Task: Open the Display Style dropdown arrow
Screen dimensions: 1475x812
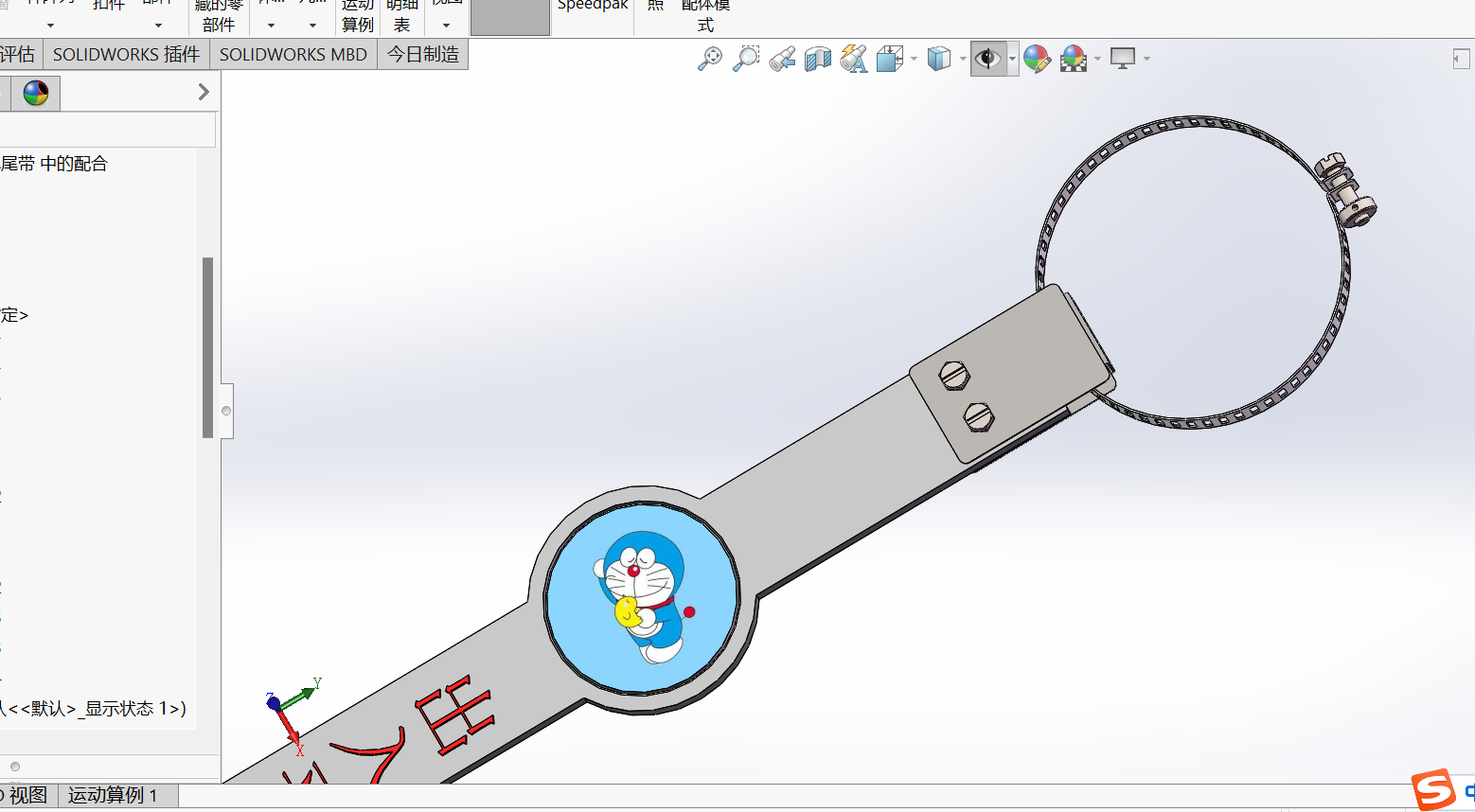Action: 963,59
